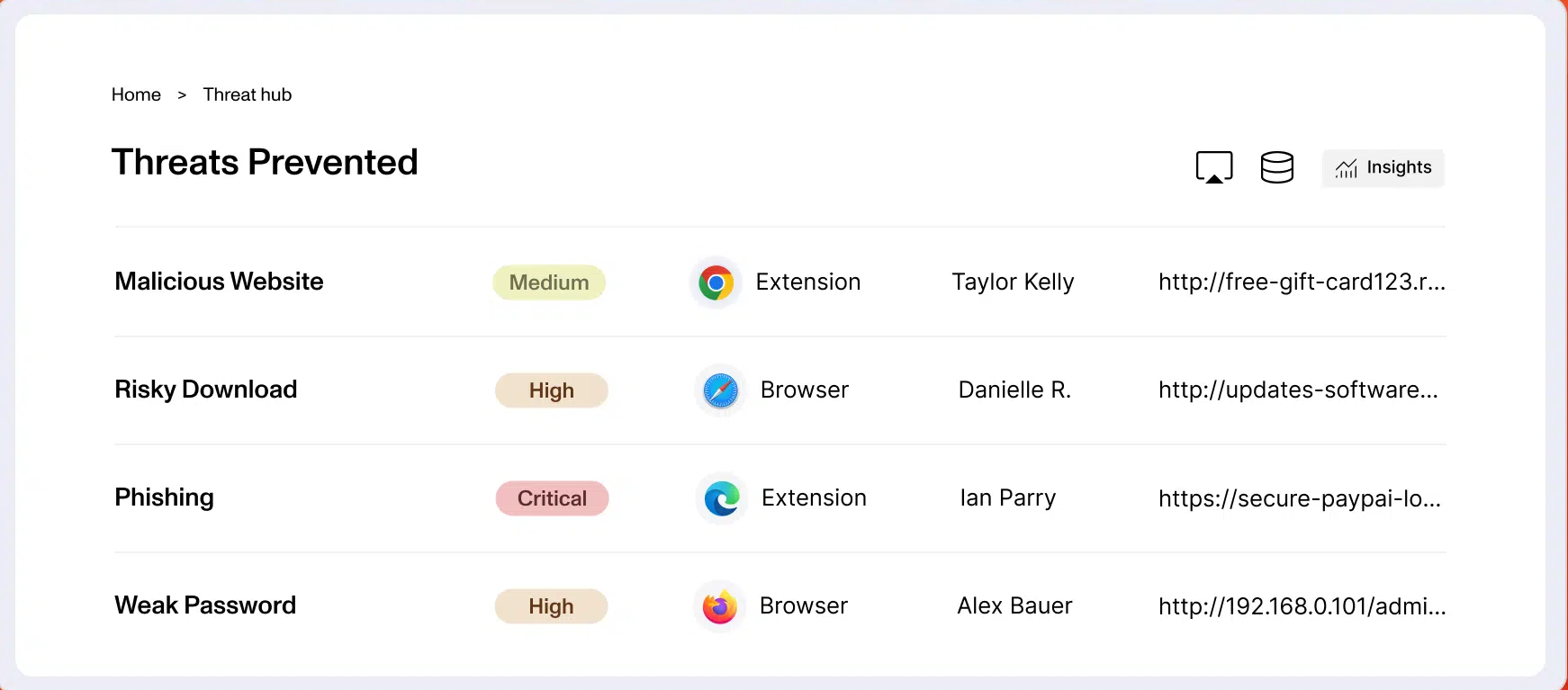This screenshot has height=690, width=1568.
Task: Open the free-gift-card123 URL link
Action: point(1302,282)
